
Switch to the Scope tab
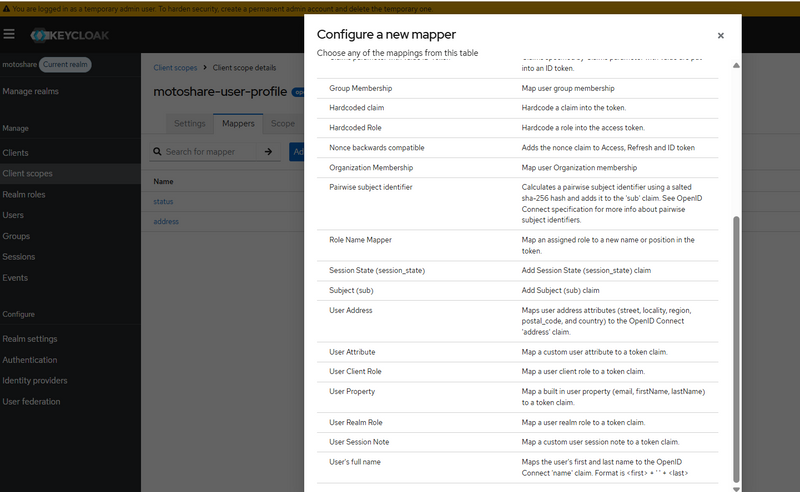[x=282, y=123]
